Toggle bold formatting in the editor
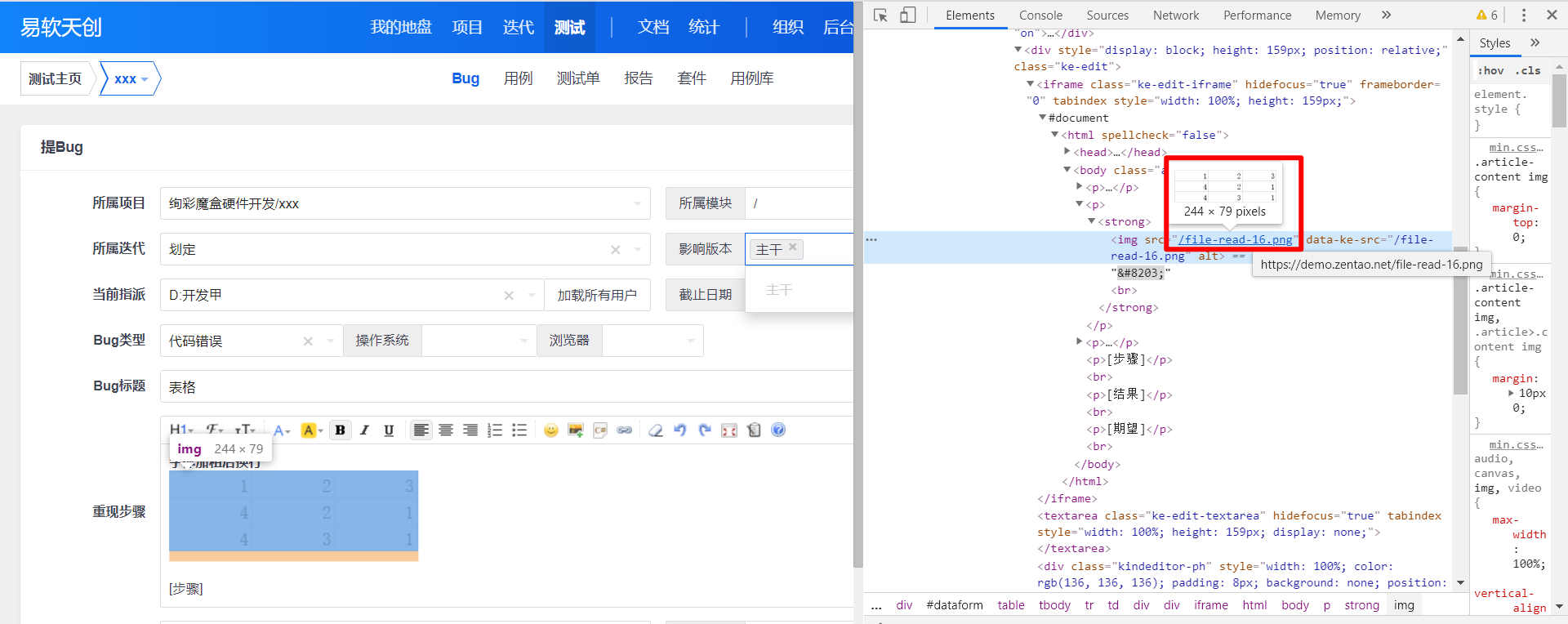Image resolution: width=1568 pixels, height=624 pixels. pos(341,430)
